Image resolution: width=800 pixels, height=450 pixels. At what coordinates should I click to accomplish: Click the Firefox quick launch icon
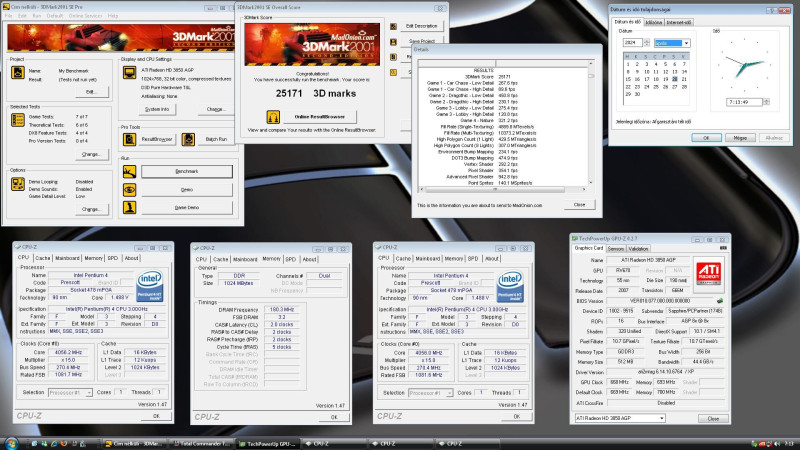click(x=64, y=444)
